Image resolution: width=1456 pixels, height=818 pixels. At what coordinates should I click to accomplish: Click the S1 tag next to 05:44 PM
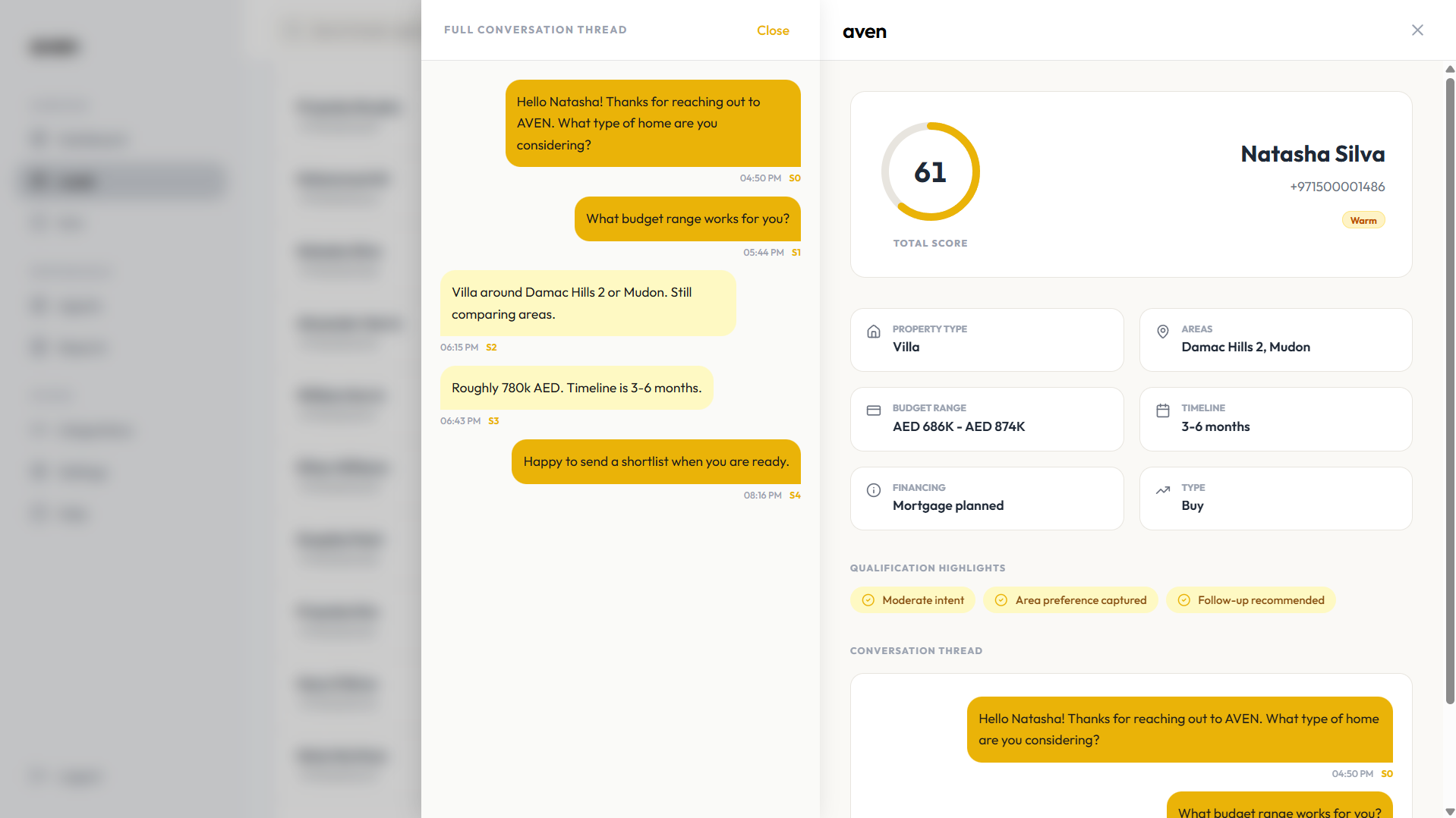[796, 253]
